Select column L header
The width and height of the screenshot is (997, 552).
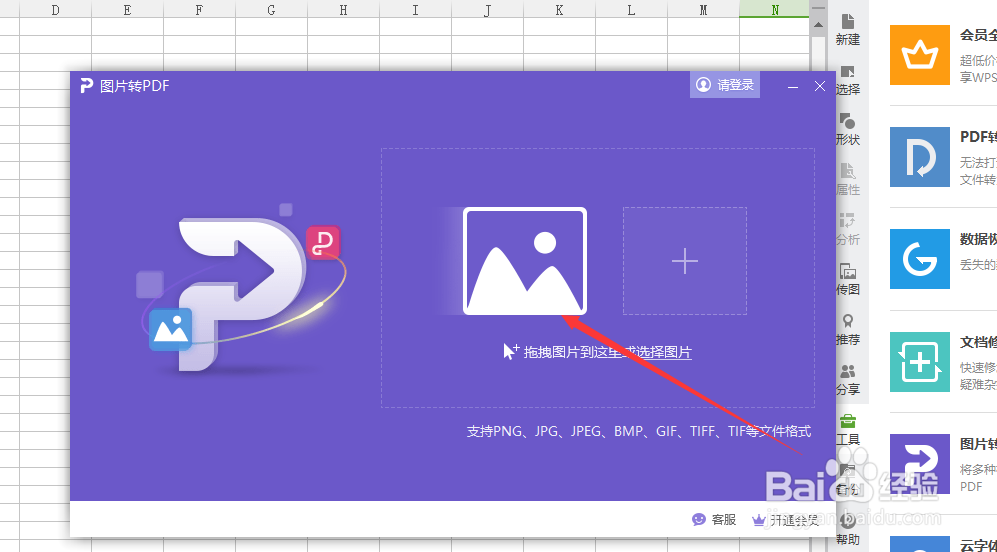click(631, 10)
